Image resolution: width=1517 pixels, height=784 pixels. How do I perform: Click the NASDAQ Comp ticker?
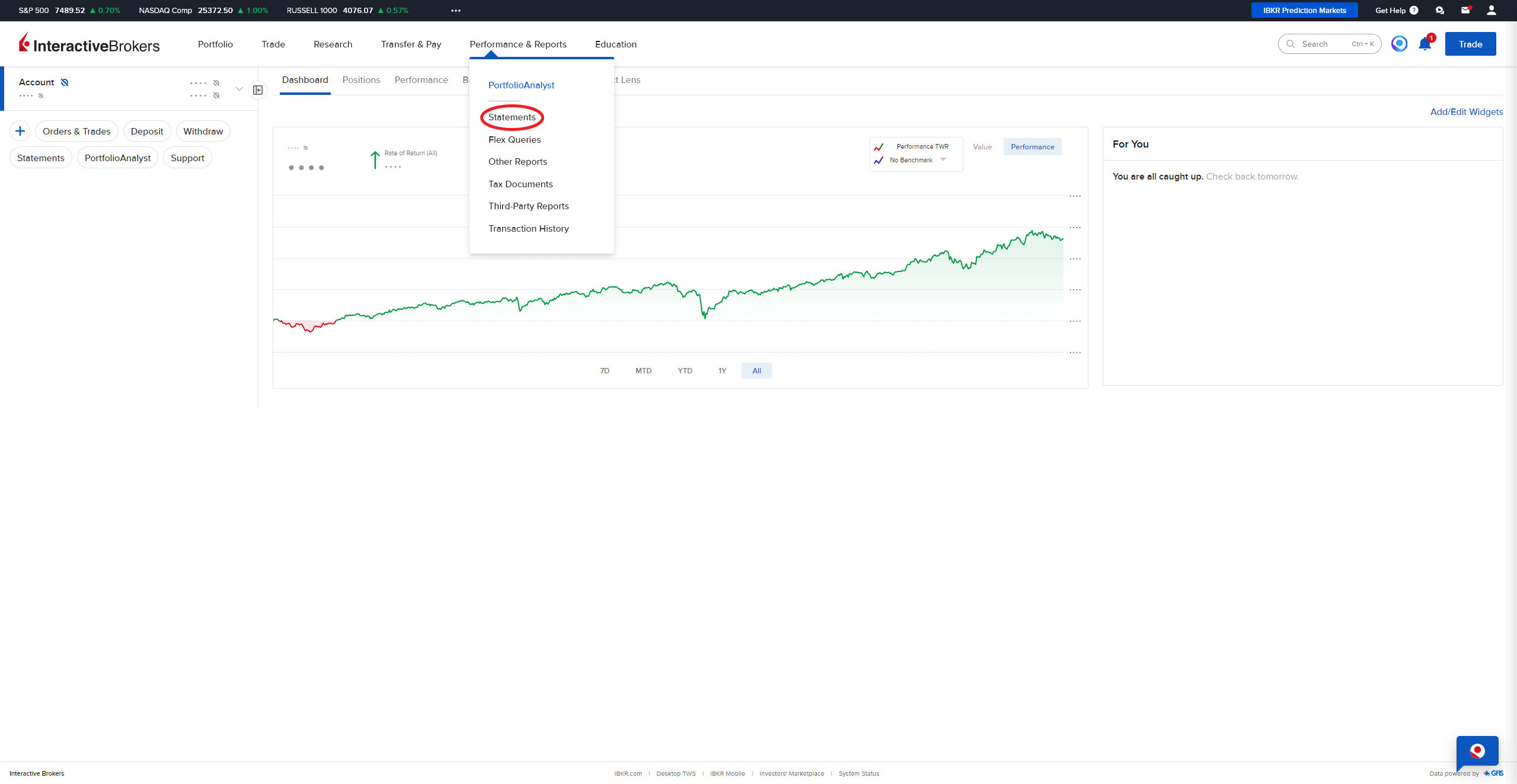203,10
